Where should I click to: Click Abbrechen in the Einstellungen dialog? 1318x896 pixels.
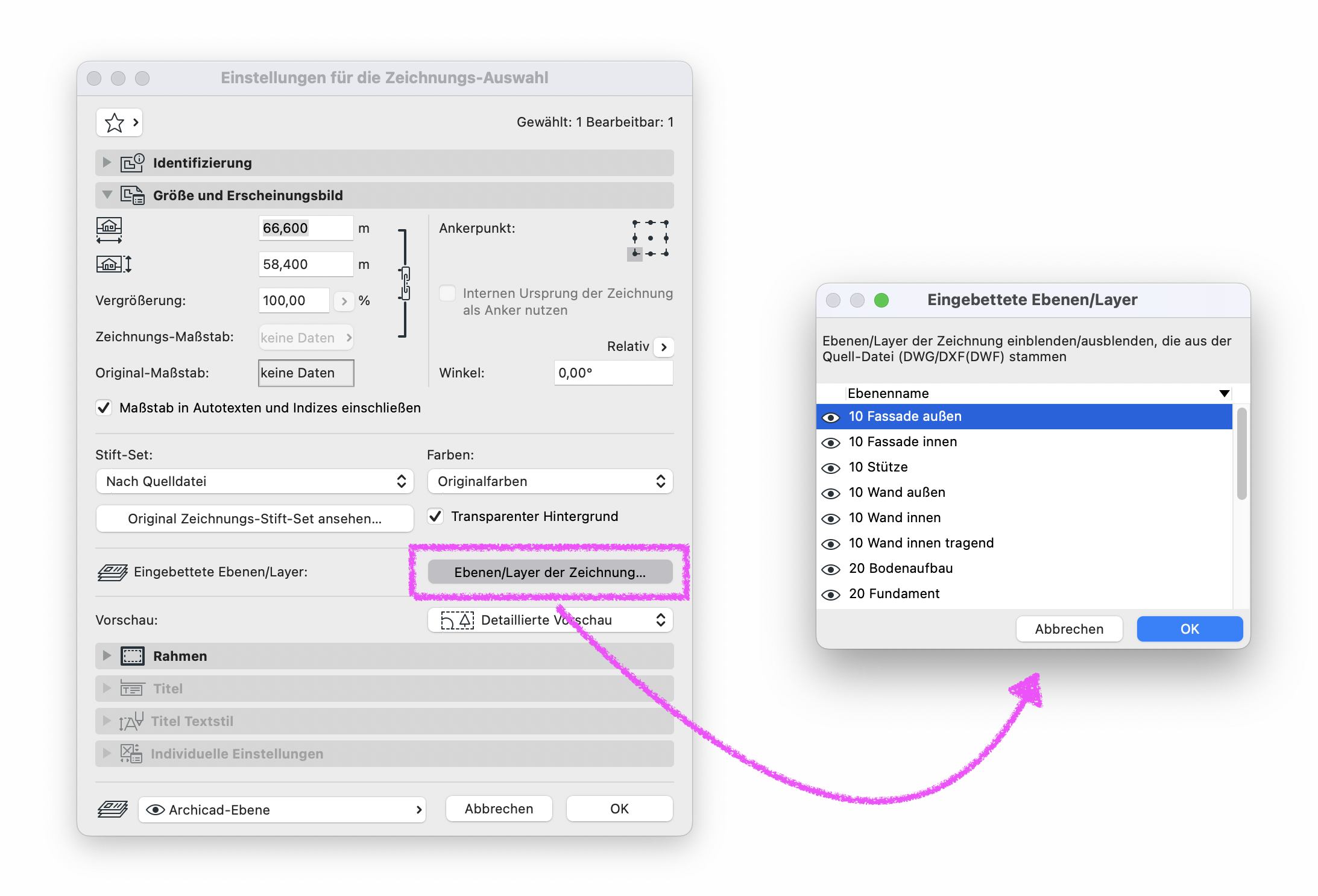[499, 809]
